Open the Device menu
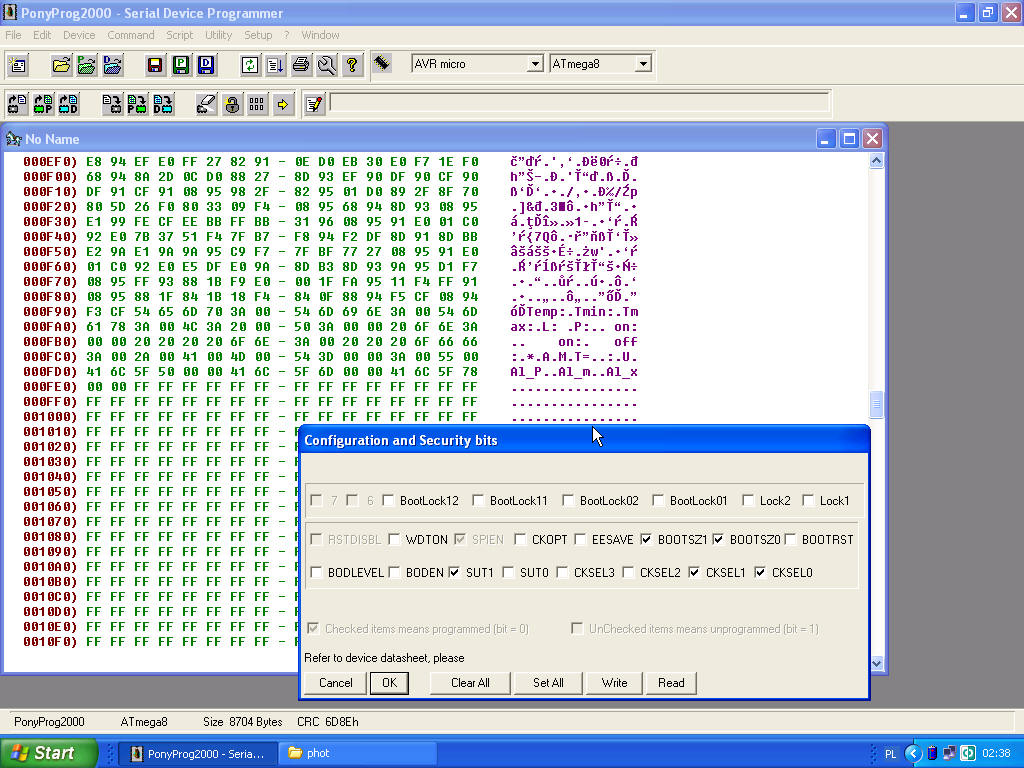This screenshot has height=768, width=1024. point(79,35)
